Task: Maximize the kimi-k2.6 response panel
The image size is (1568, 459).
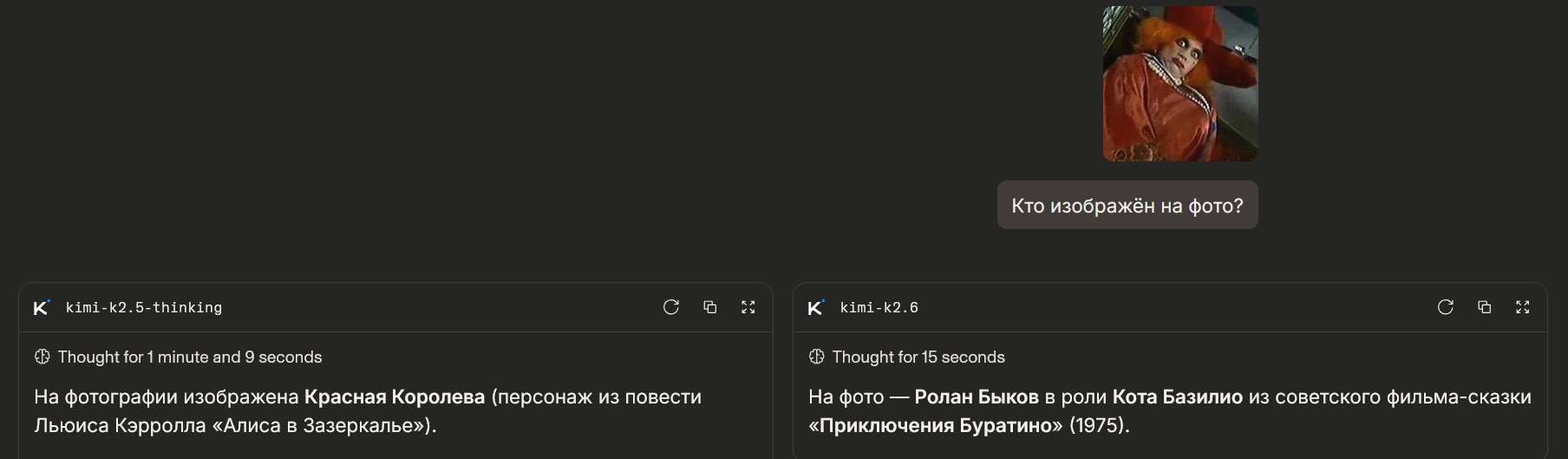Action: (1523, 307)
